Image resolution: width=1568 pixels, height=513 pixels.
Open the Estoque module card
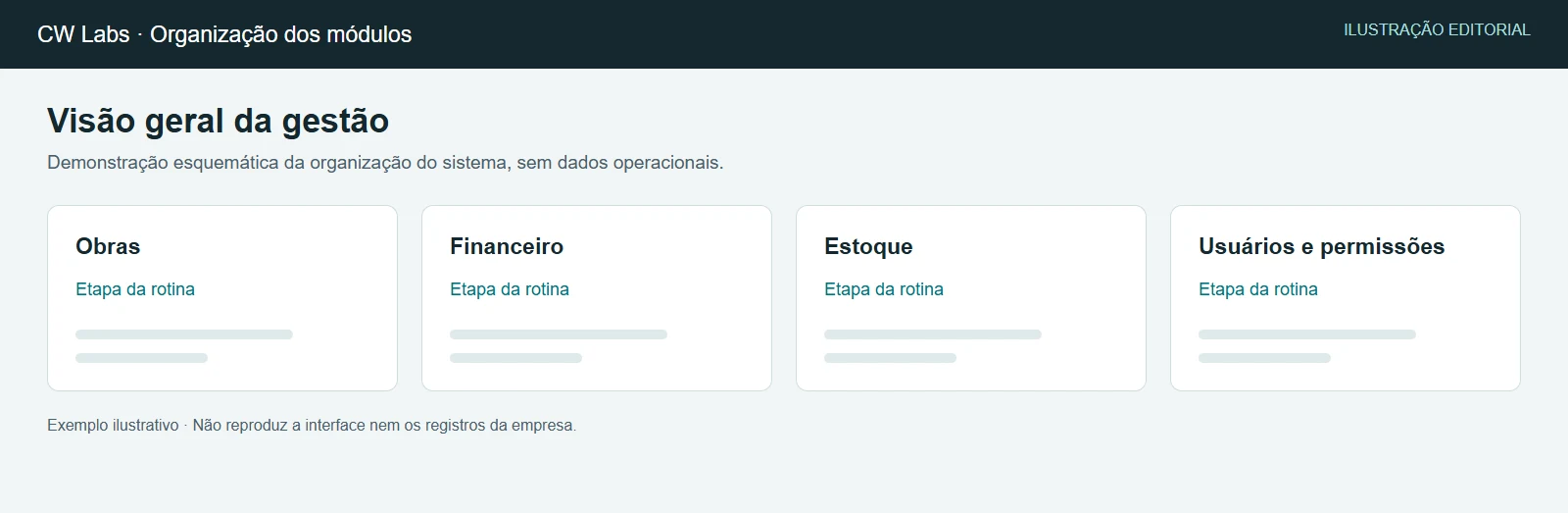(971, 298)
